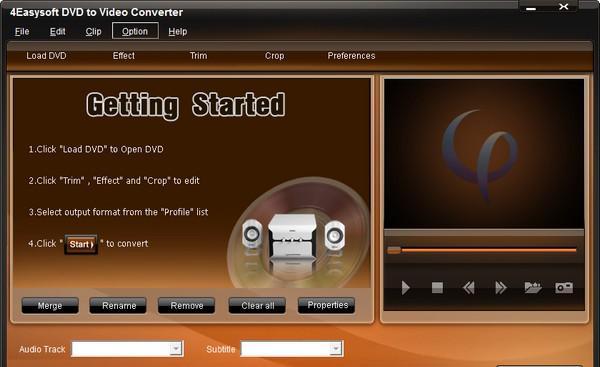
Task: Choose the Crop tool in the toolbar
Action: (274, 56)
